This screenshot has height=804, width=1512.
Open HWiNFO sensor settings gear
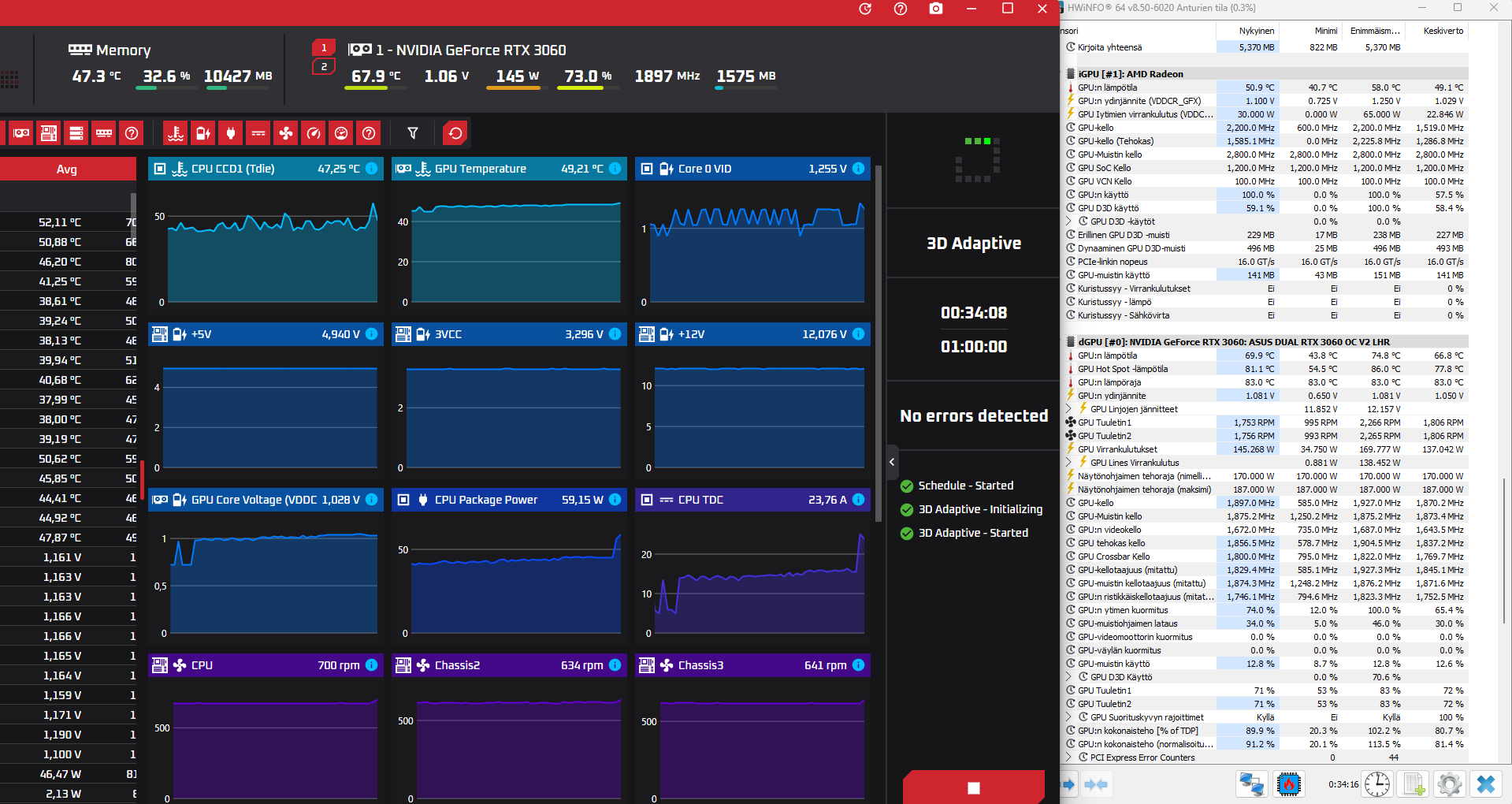coord(1450,784)
